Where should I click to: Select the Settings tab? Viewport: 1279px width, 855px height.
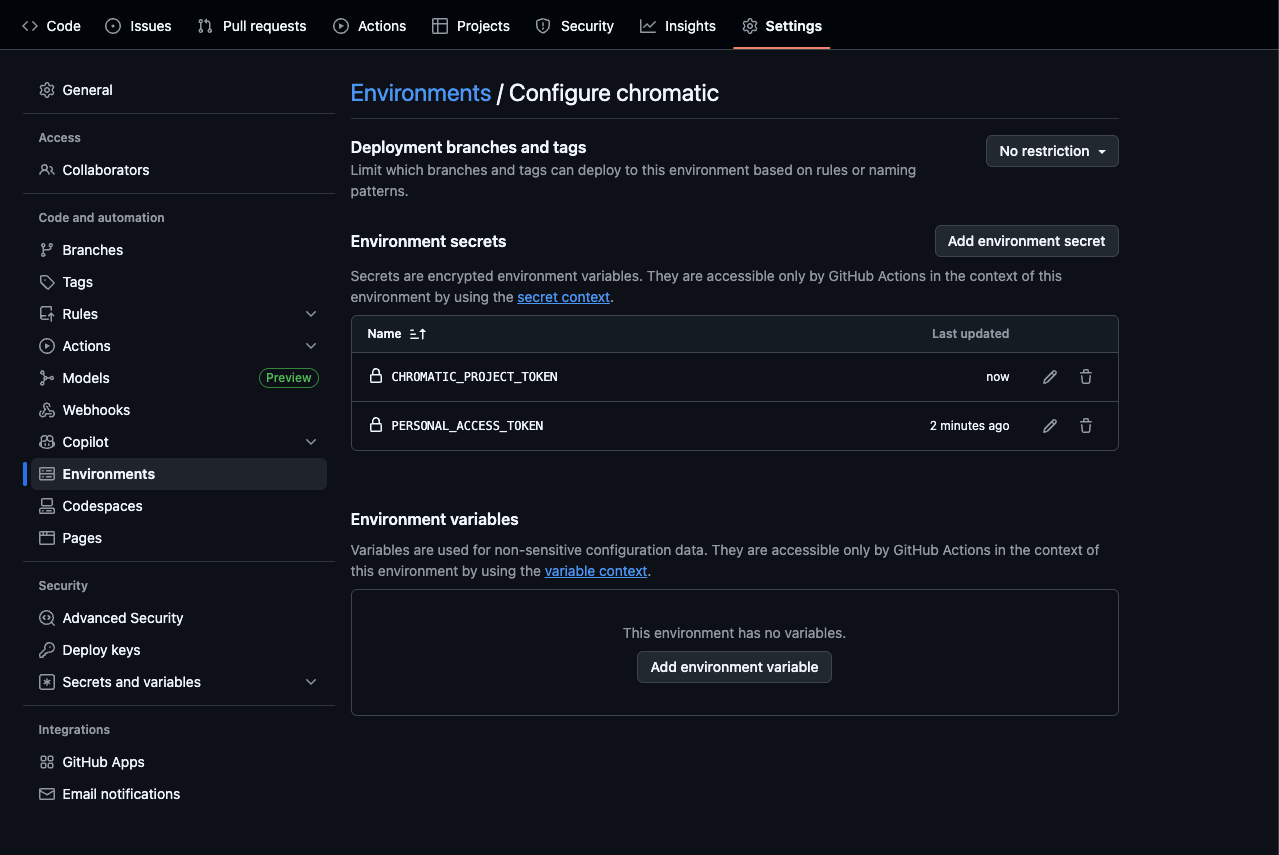[x=782, y=26]
